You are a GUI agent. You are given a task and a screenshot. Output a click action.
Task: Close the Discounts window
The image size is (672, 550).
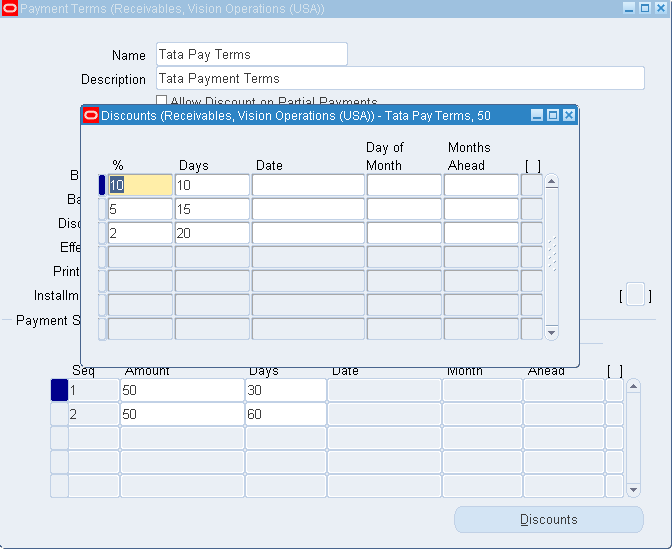(569, 116)
